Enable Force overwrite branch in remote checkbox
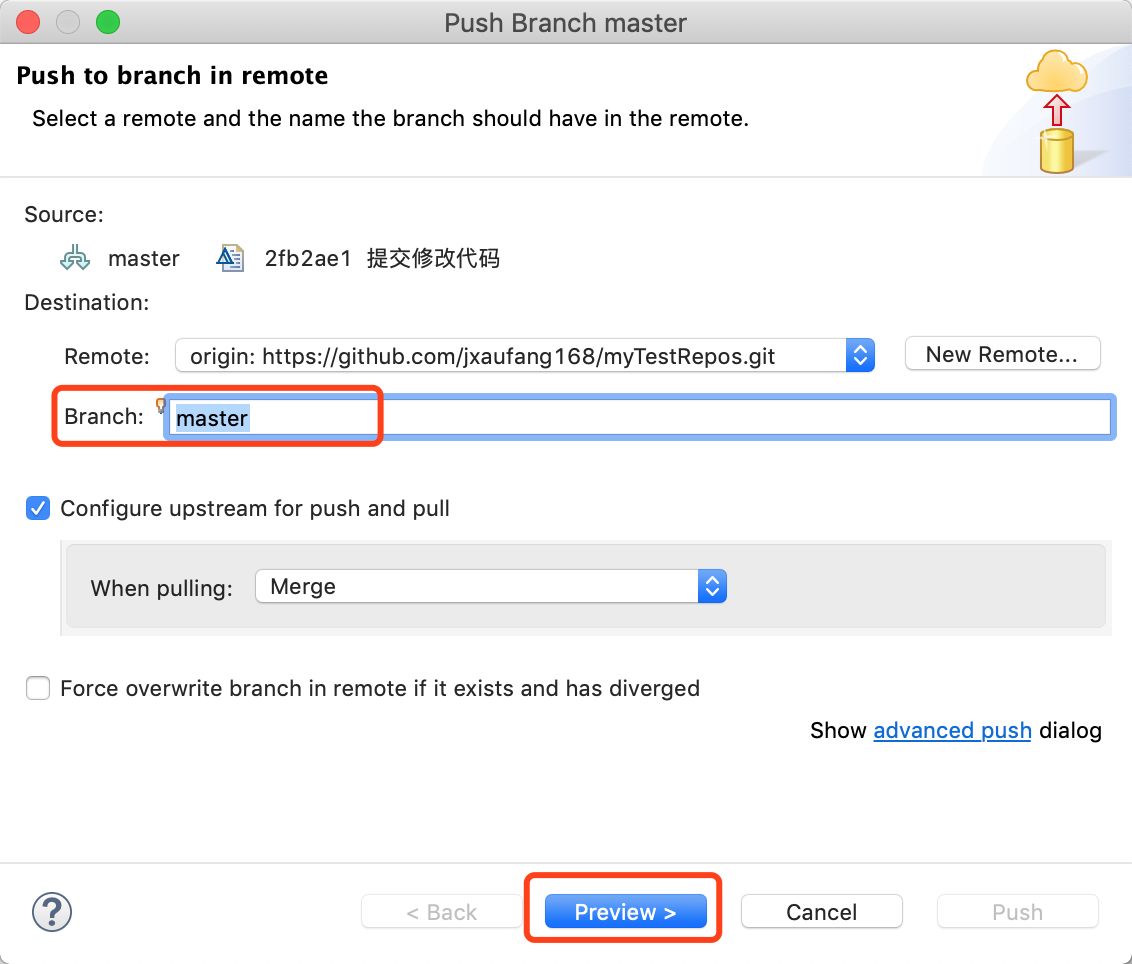The image size is (1132, 964). 38,688
